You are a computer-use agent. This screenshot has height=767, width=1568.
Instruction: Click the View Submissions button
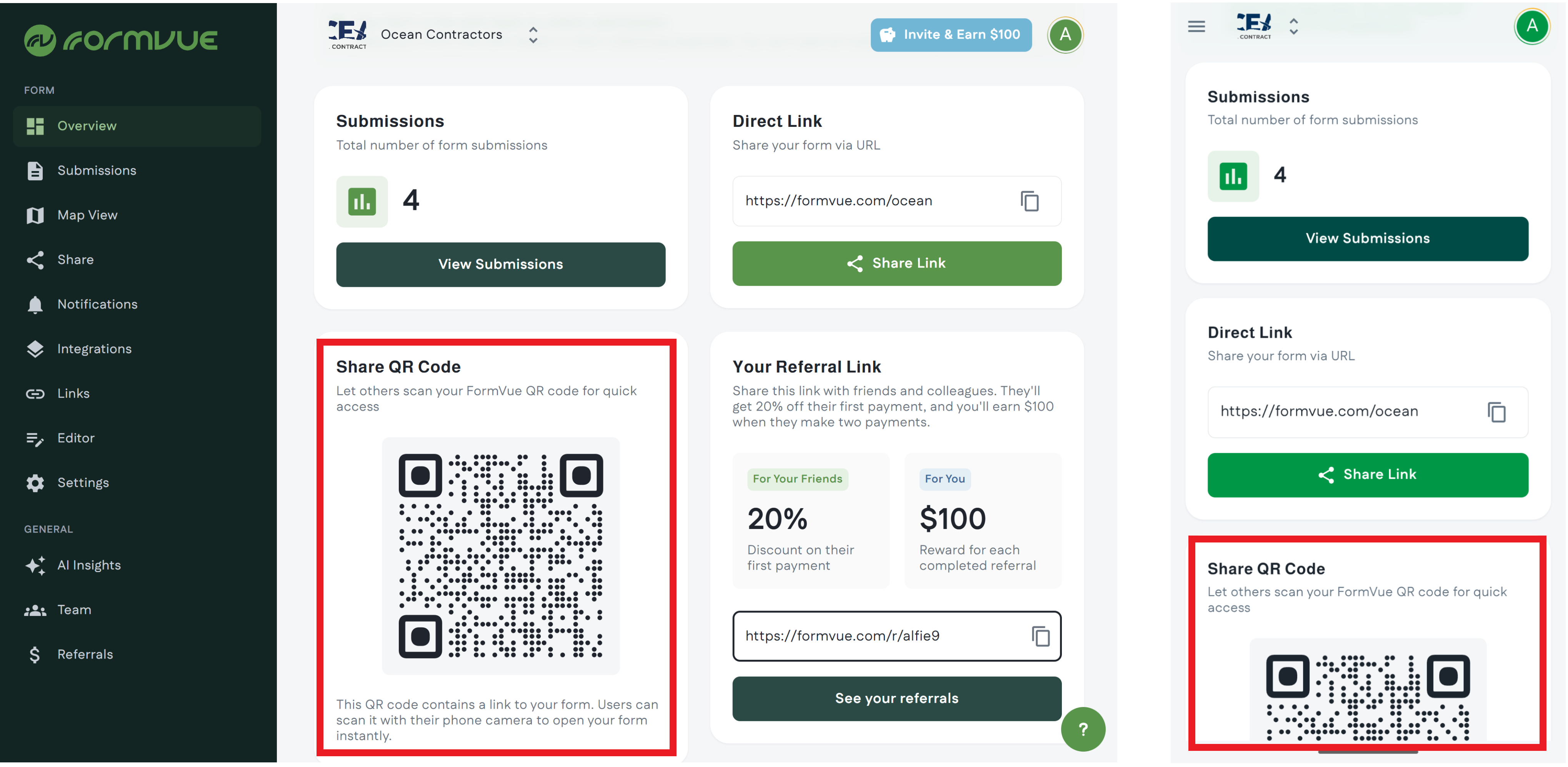pyautogui.click(x=500, y=264)
